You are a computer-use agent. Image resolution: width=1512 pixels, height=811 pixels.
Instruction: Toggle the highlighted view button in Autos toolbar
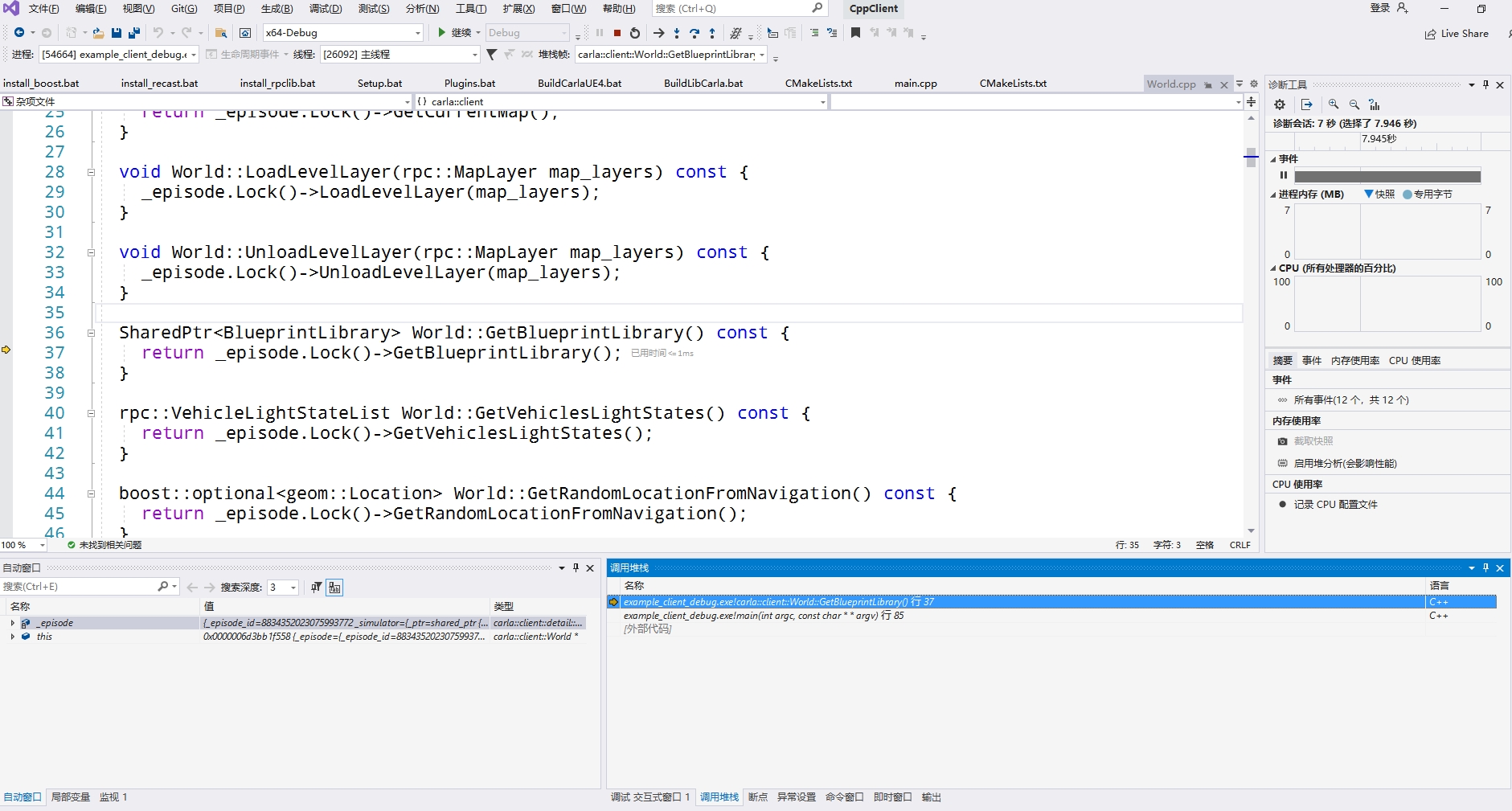[334, 588]
